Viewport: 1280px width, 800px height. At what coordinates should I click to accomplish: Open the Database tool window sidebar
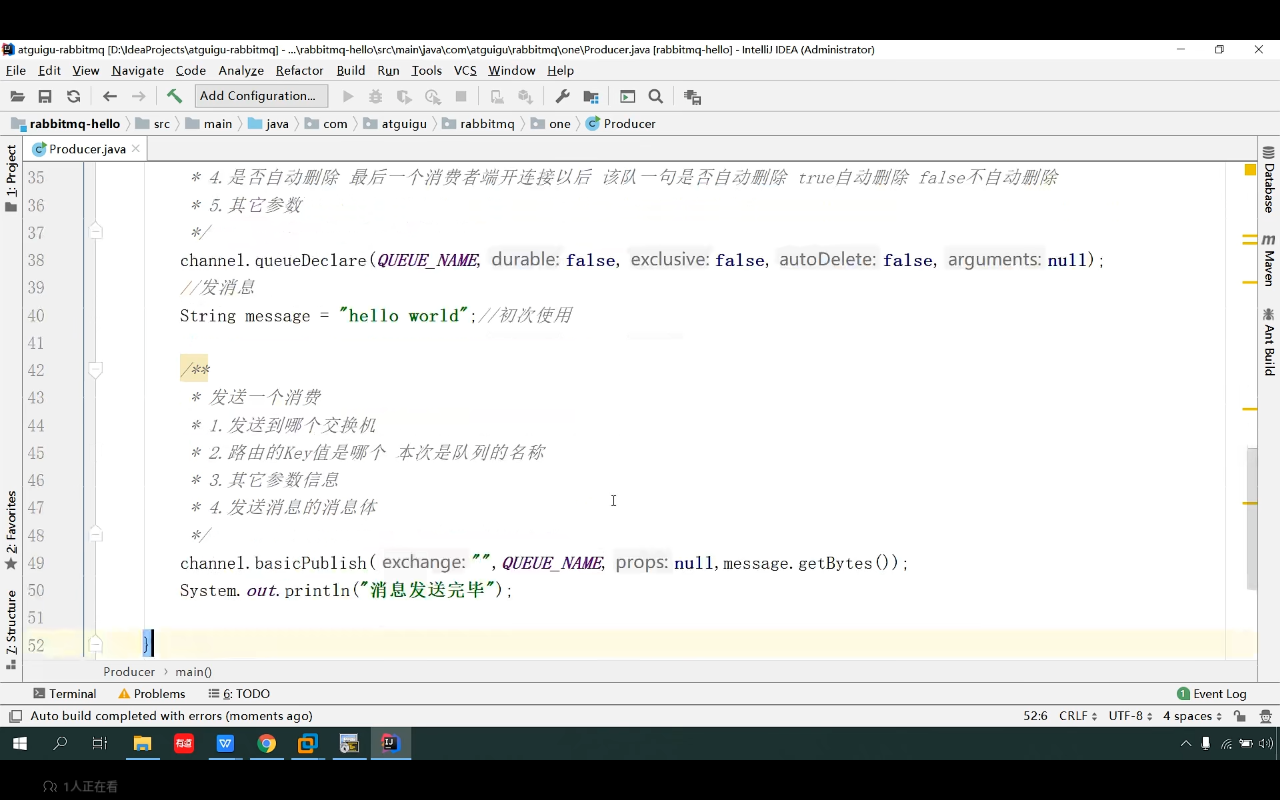pyautogui.click(x=1269, y=180)
